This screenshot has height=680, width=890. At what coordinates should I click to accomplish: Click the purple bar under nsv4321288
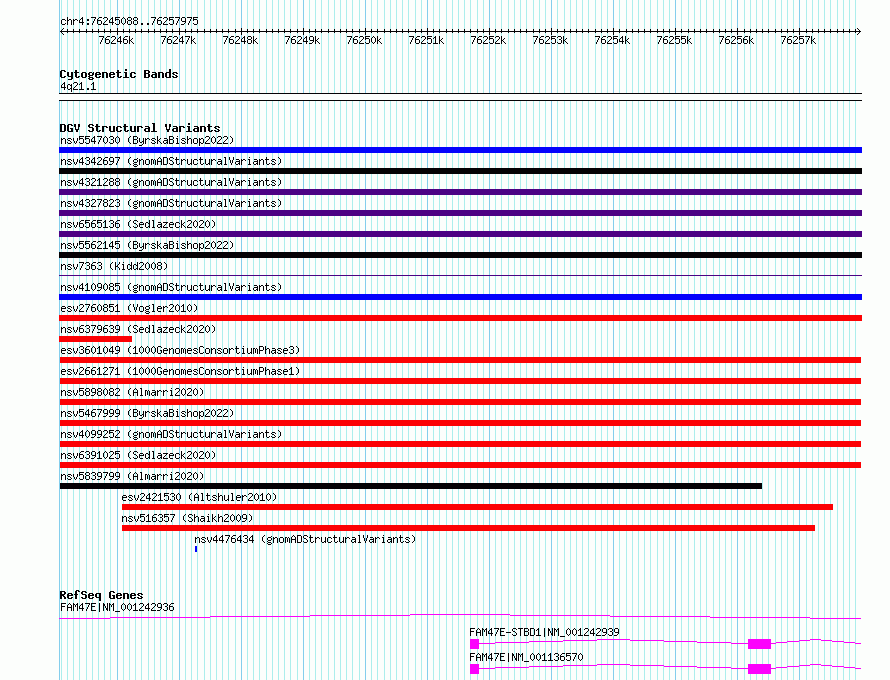[x=460, y=192]
